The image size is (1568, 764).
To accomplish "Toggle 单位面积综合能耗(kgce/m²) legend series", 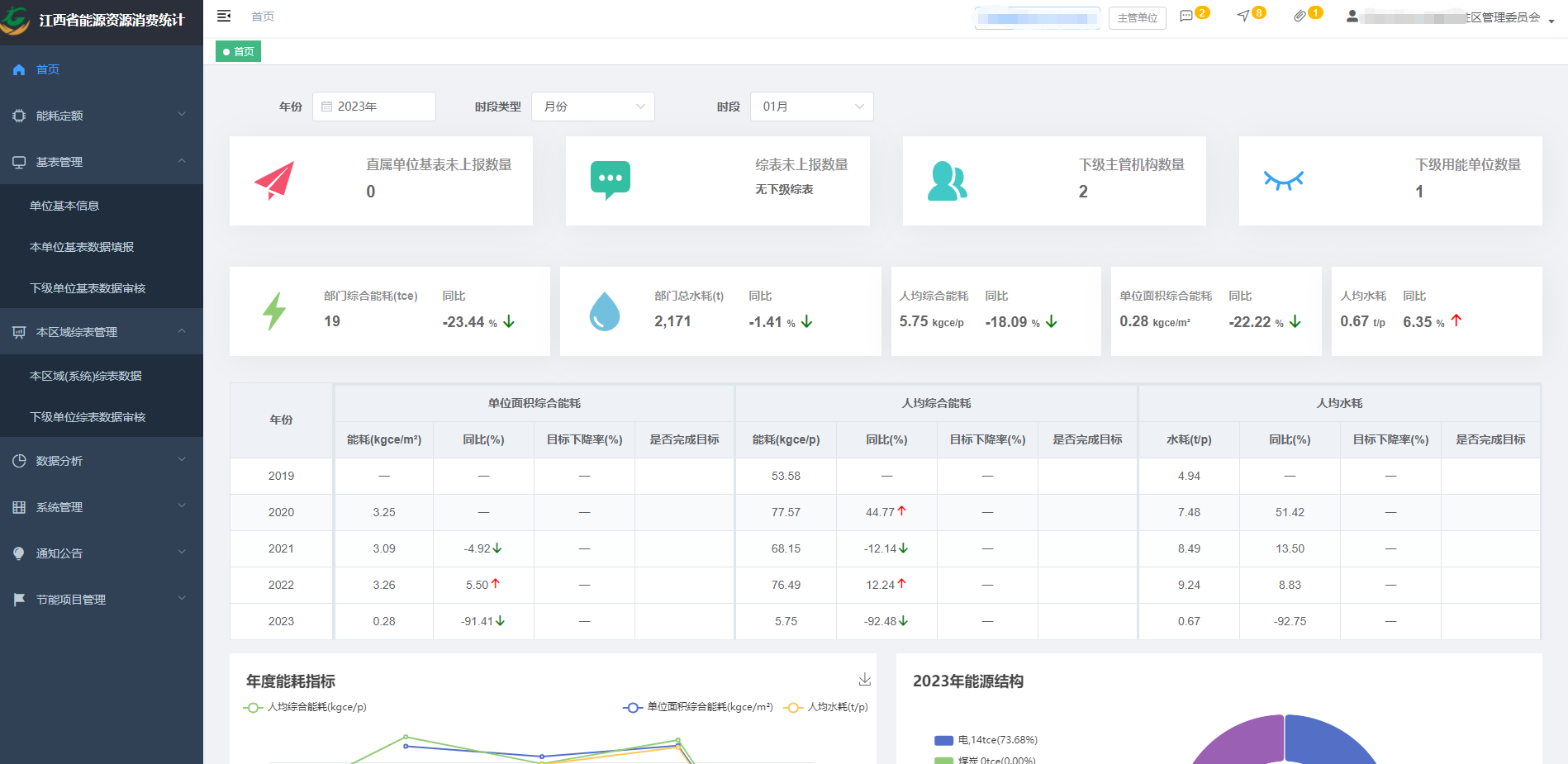I will pyautogui.click(x=698, y=708).
